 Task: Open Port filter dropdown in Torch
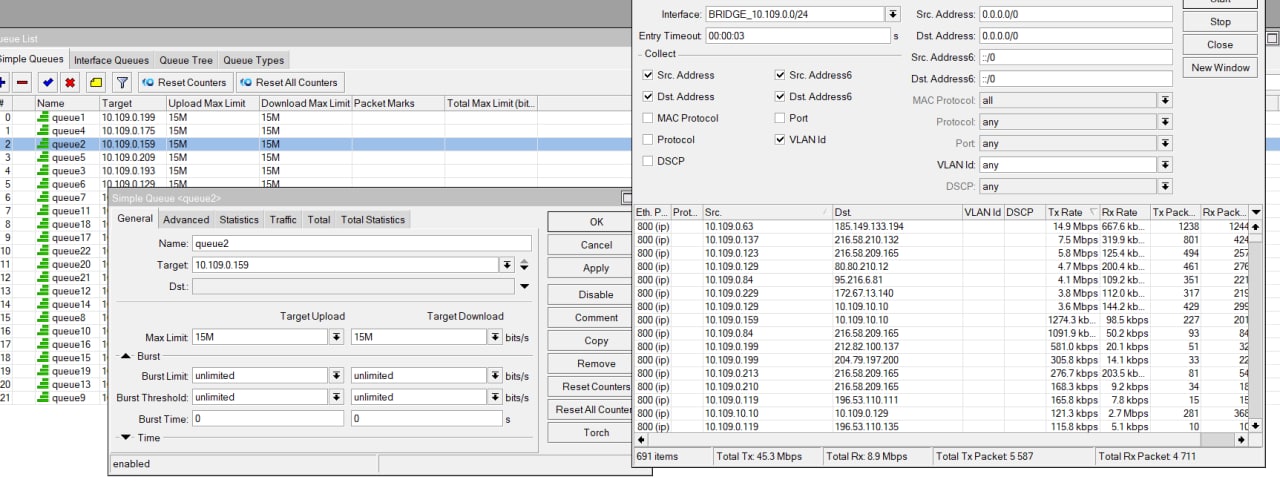(1165, 144)
